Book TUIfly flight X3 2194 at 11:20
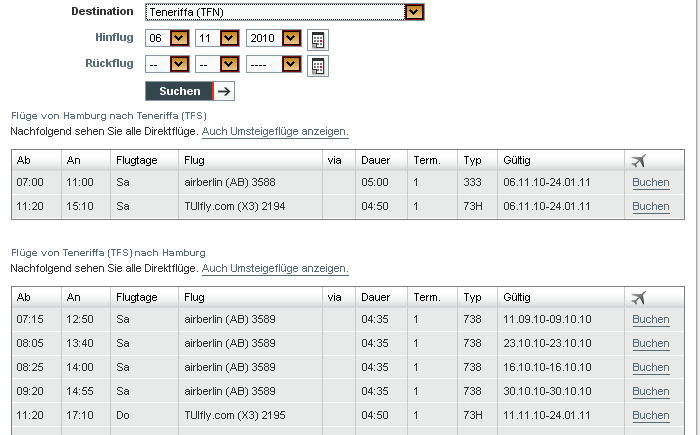The image size is (700, 435). tap(650, 207)
